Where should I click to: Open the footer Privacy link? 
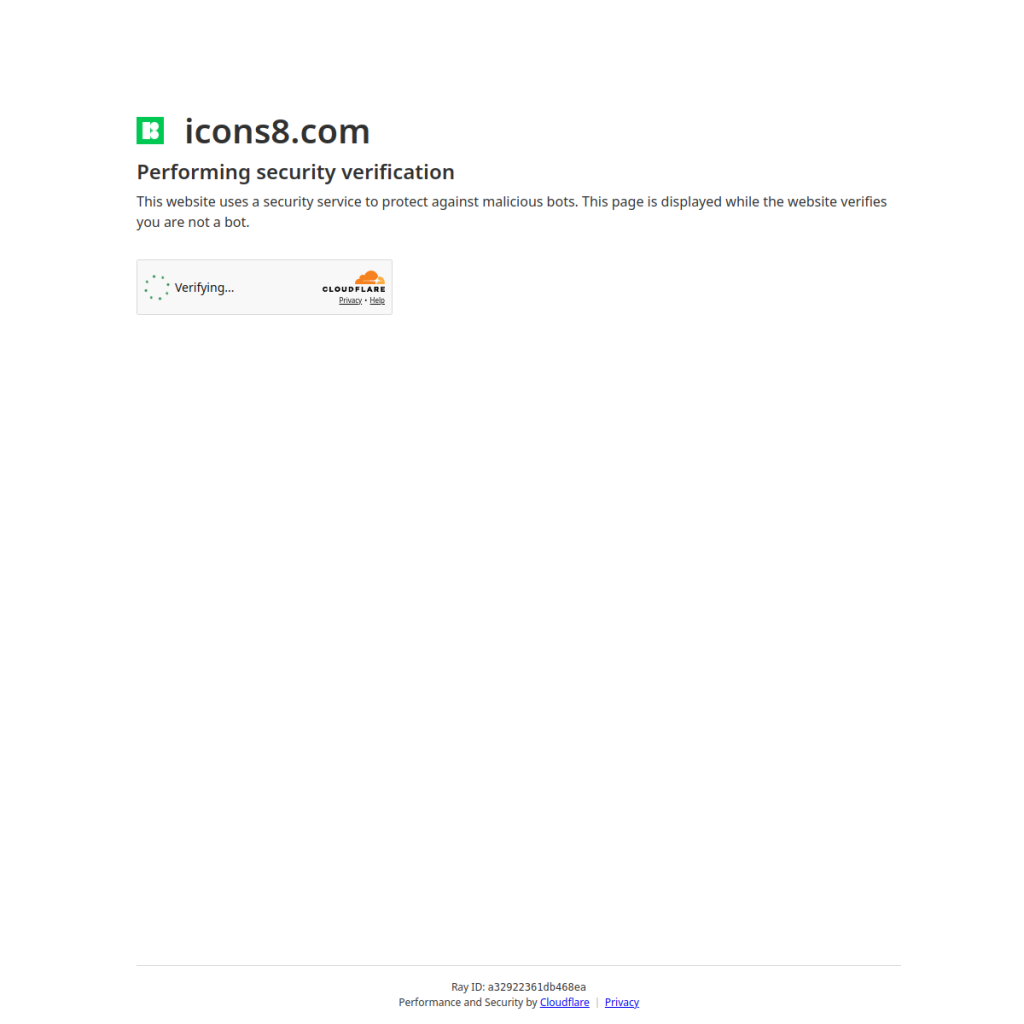[x=622, y=1002]
